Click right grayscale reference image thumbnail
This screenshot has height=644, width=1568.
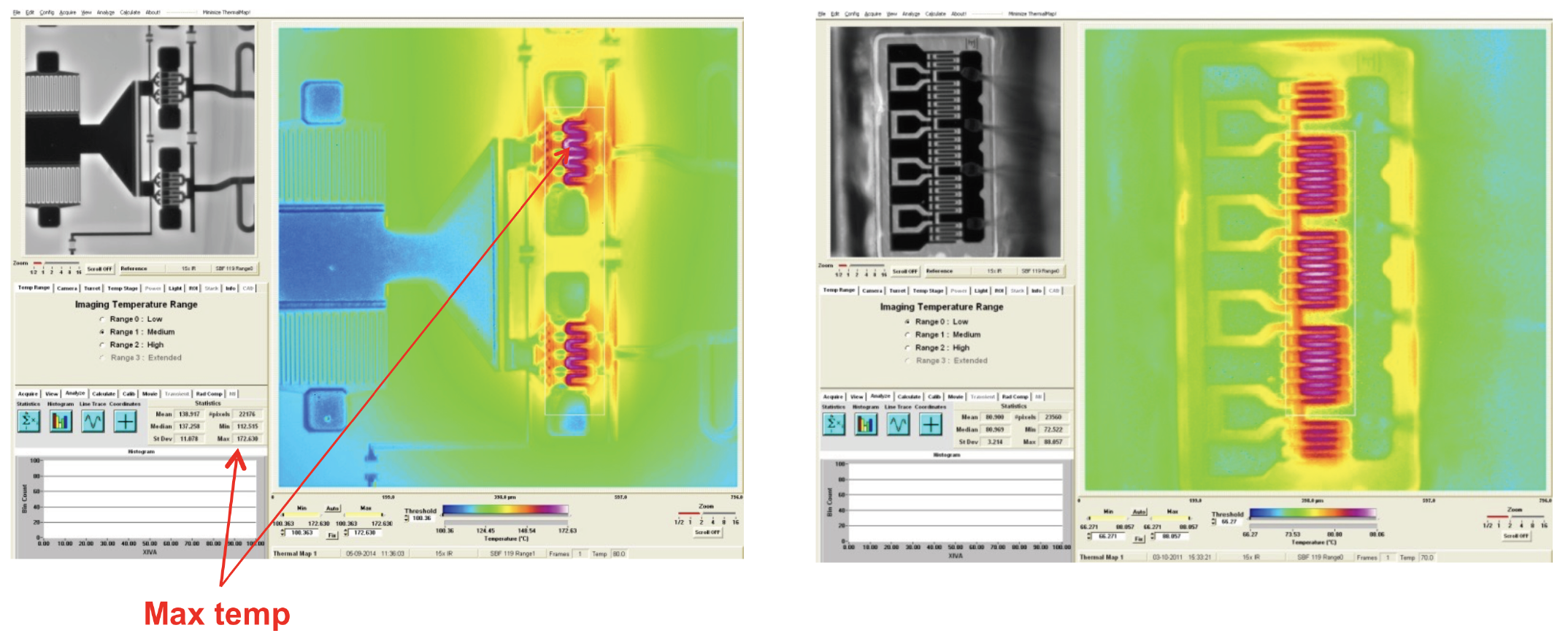pyautogui.click(x=945, y=142)
